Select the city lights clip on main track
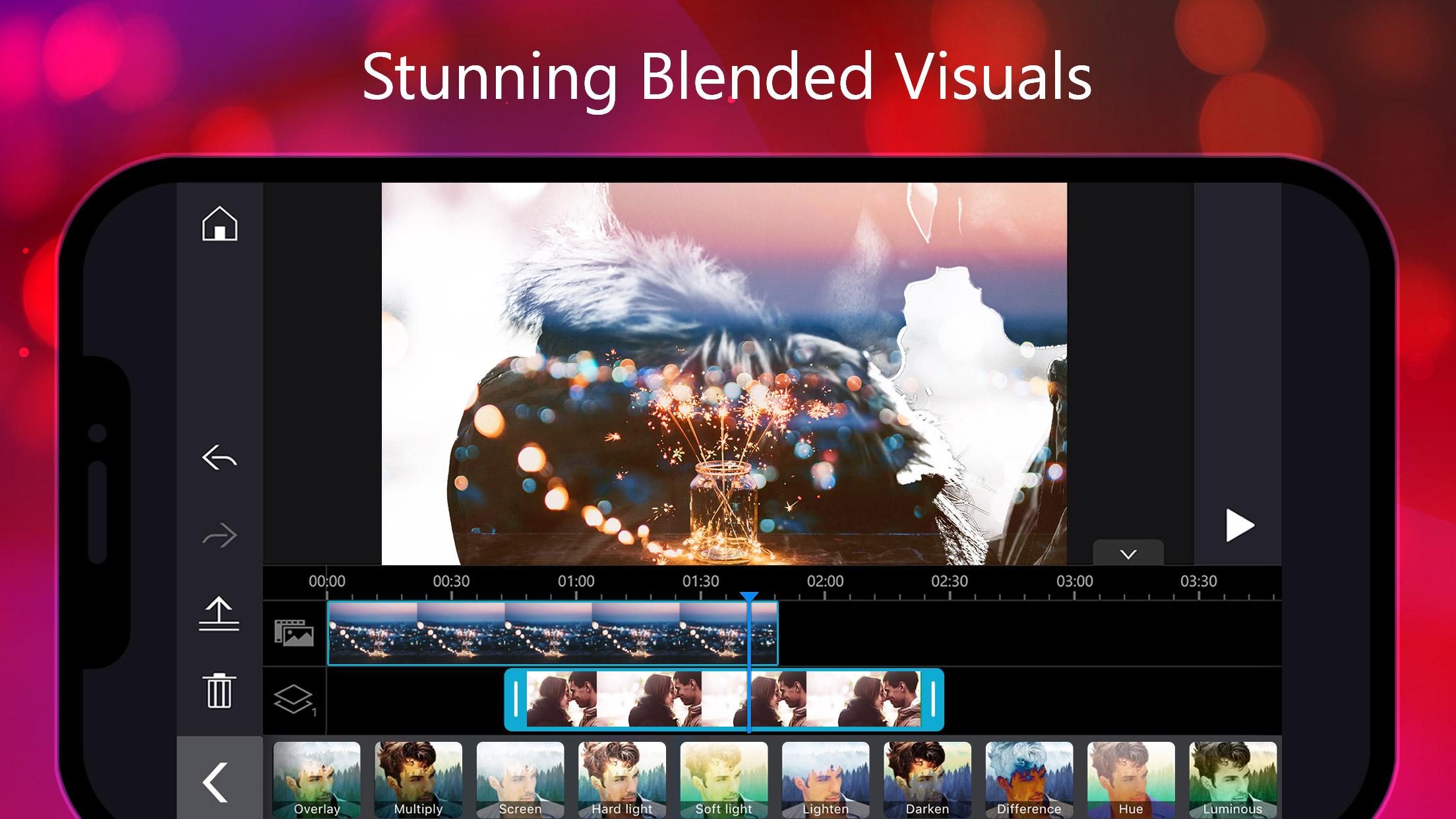The image size is (1456, 819). tap(553, 633)
